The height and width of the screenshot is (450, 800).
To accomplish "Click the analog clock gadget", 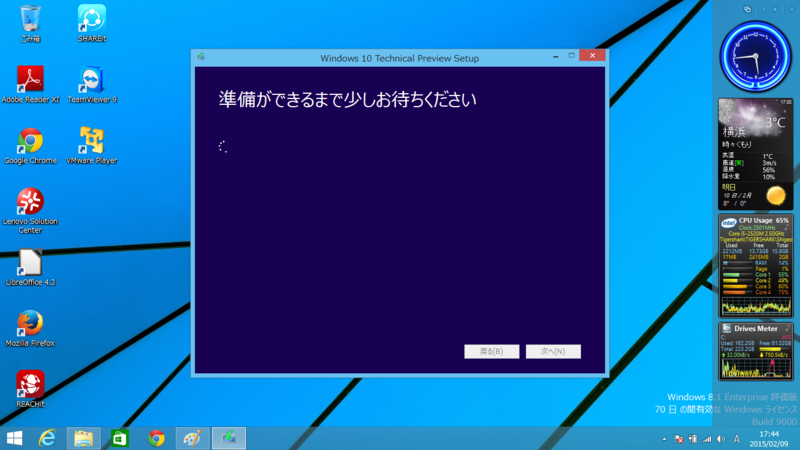I will (x=756, y=57).
